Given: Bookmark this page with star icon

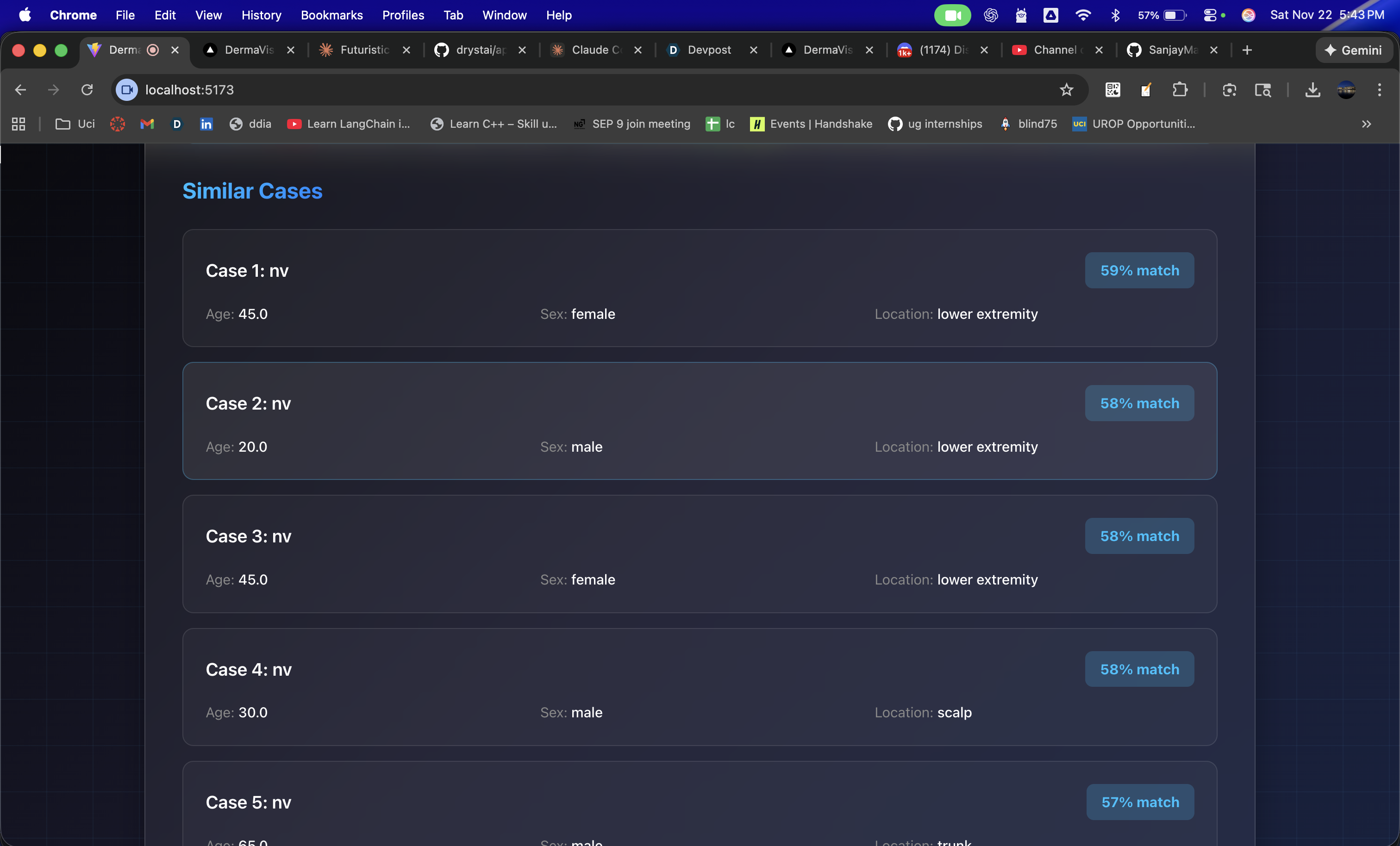Looking at the screenshot, I should [1067, 90].
